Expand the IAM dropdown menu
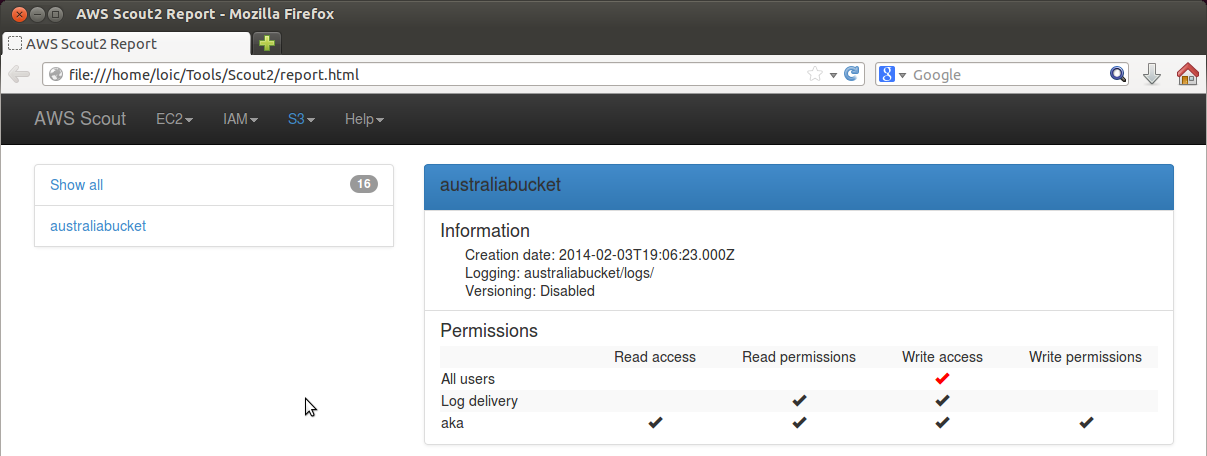Image resolution: width=1207 pixels, height=456 pixels. (240, 119)
